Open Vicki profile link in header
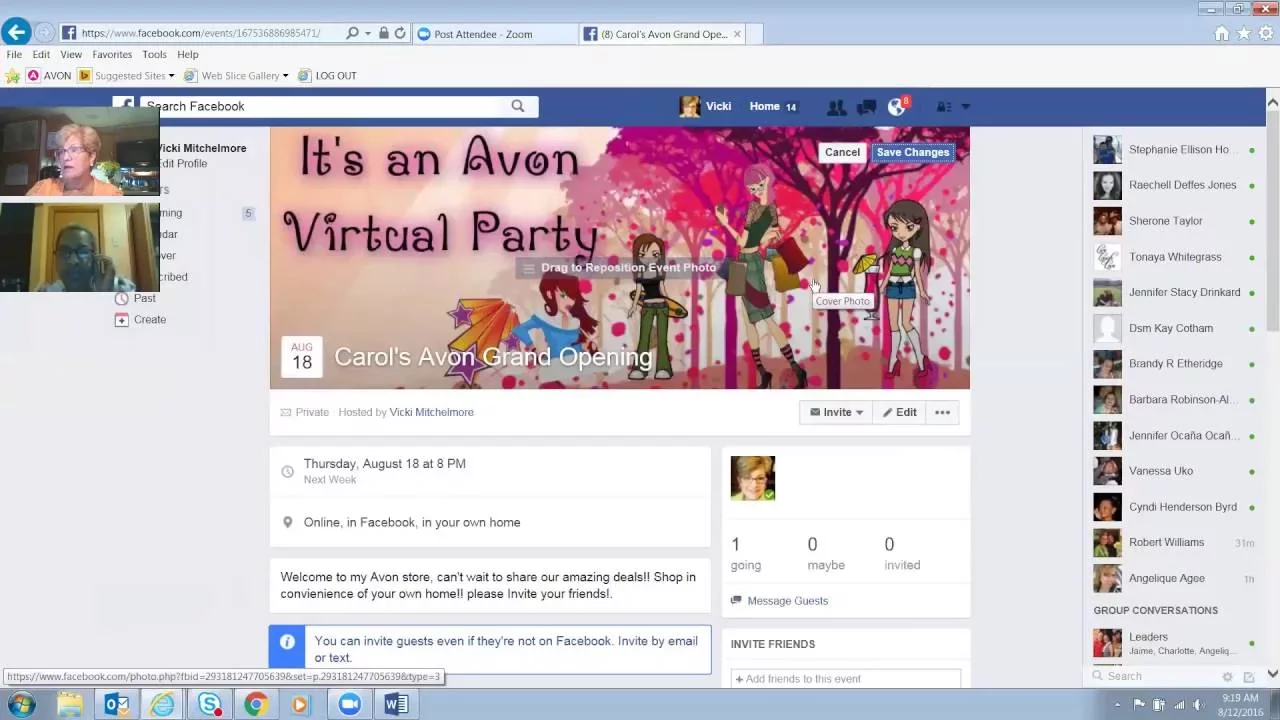 point(706,107)
